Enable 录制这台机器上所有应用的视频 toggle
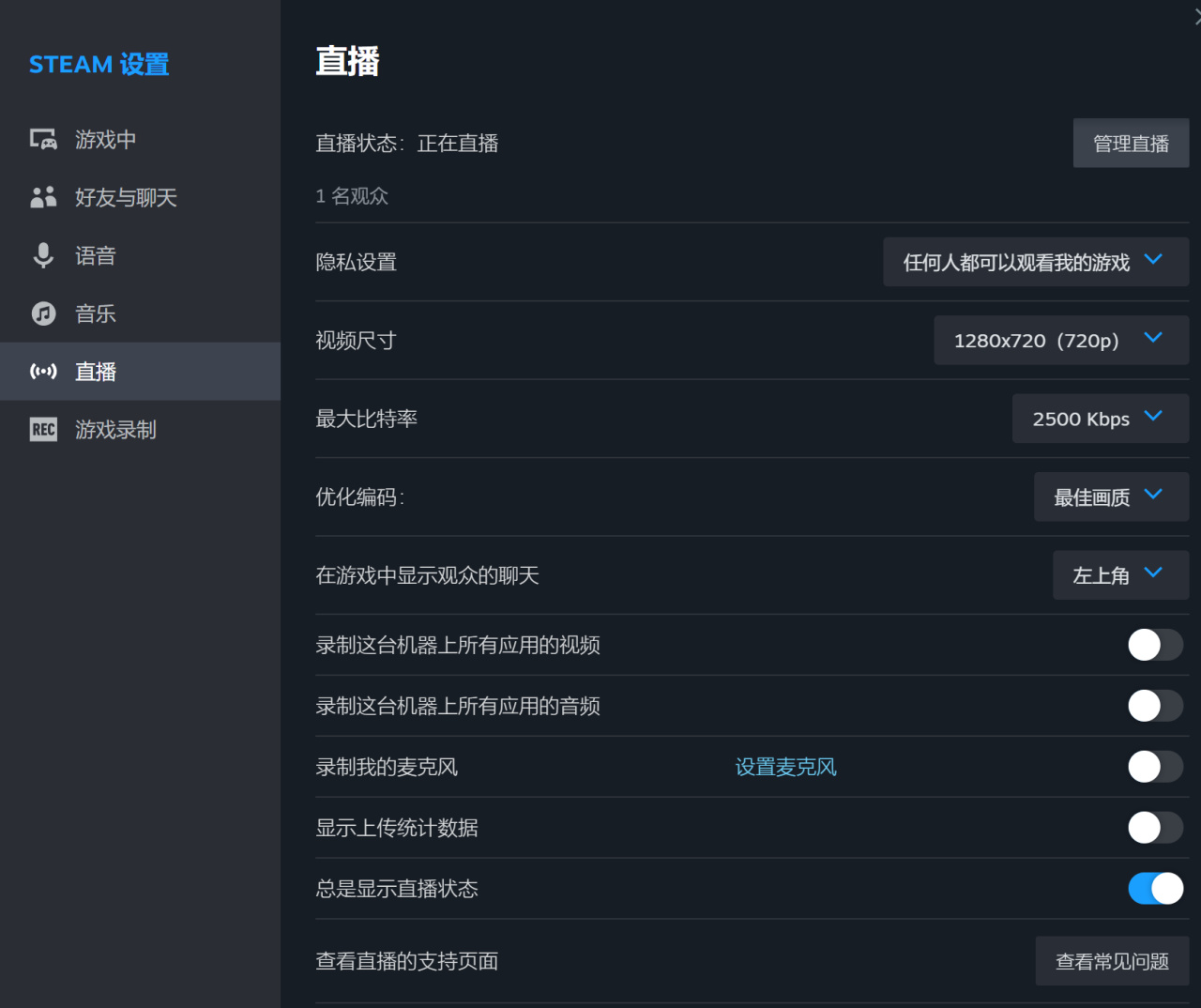1201x1008 pixels. (x=1155, y=645)
